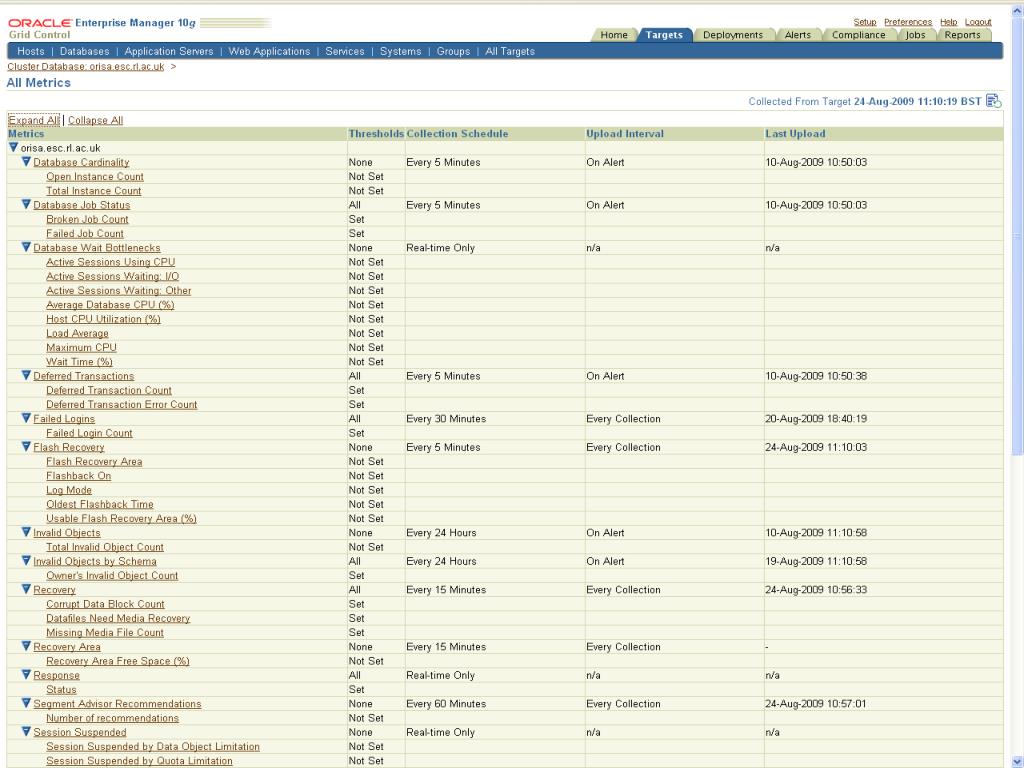Select All Targets subtab
Image resolution: width=1024 pixels, height=768 pixels.
510,52
